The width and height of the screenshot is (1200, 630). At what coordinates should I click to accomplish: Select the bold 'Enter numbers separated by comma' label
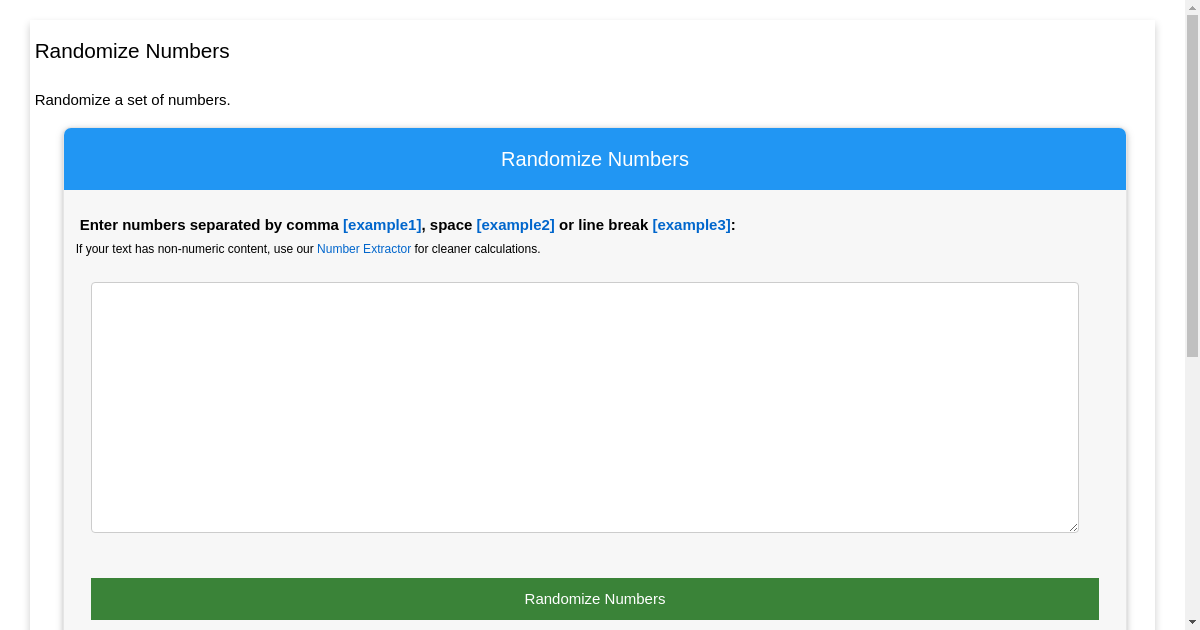[208, 225]
